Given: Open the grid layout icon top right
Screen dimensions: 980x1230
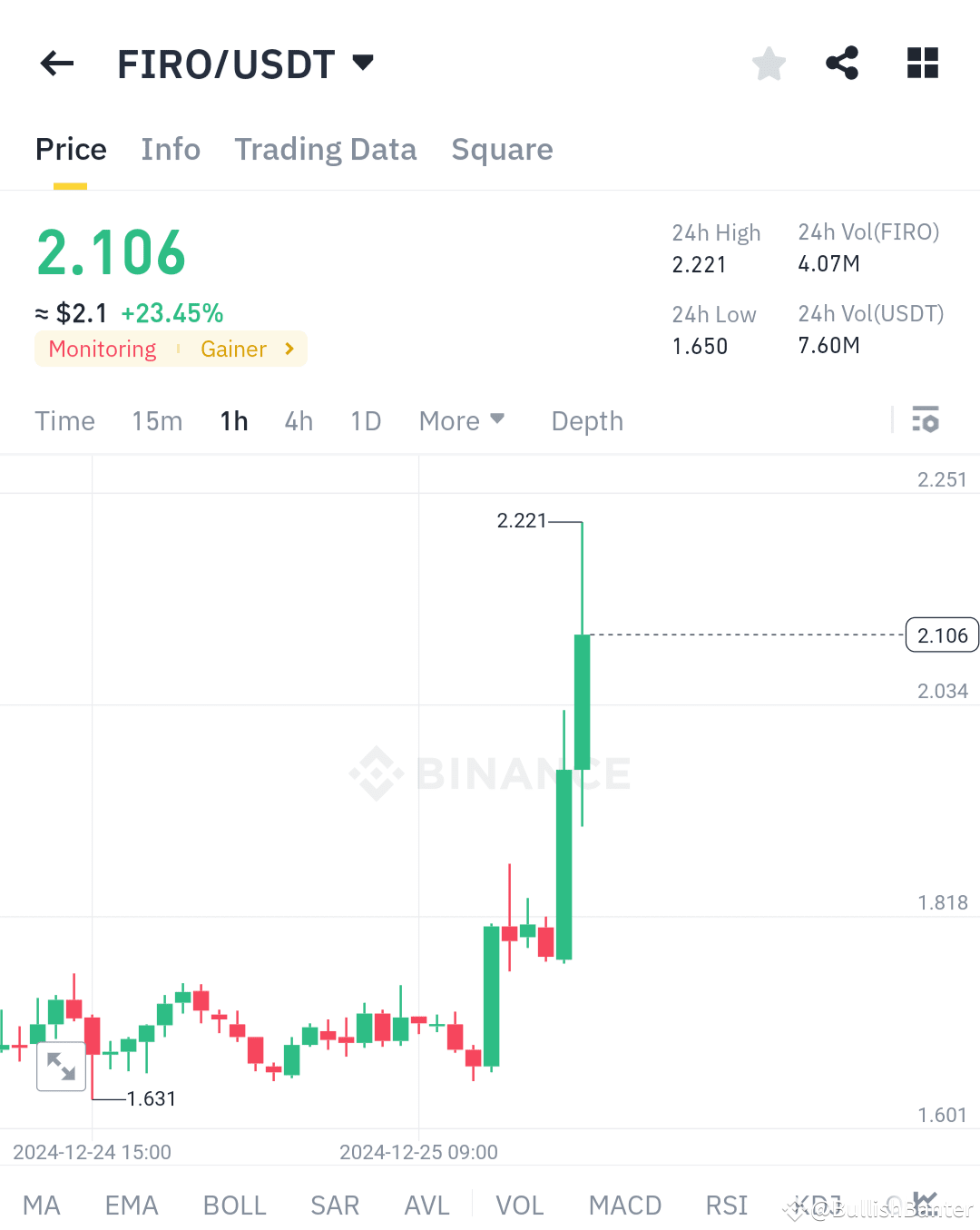Looking at the screenshot, I should pos(923,63).
